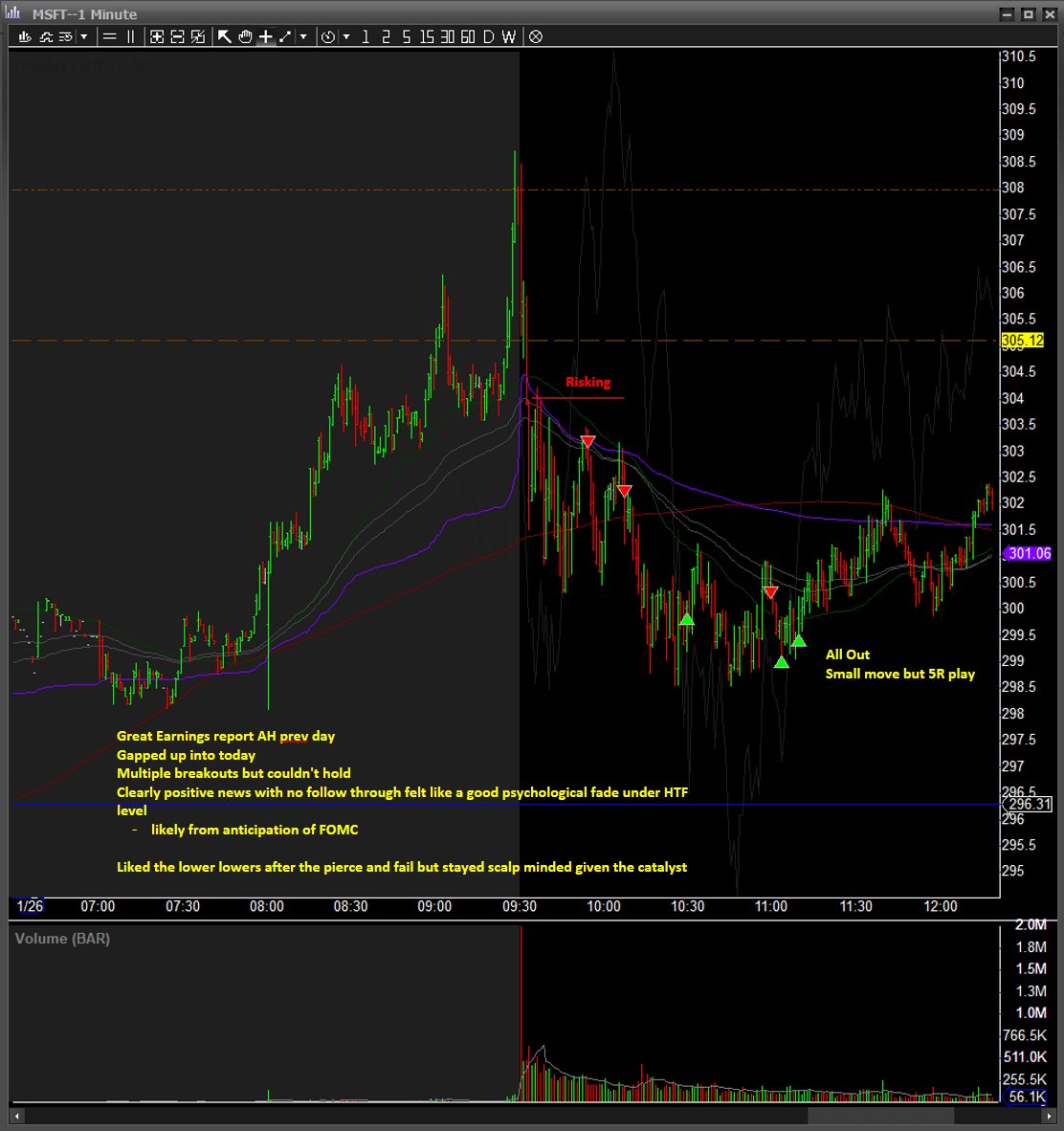Switch to 15 minute timeframe

click(x=427, y=36)
